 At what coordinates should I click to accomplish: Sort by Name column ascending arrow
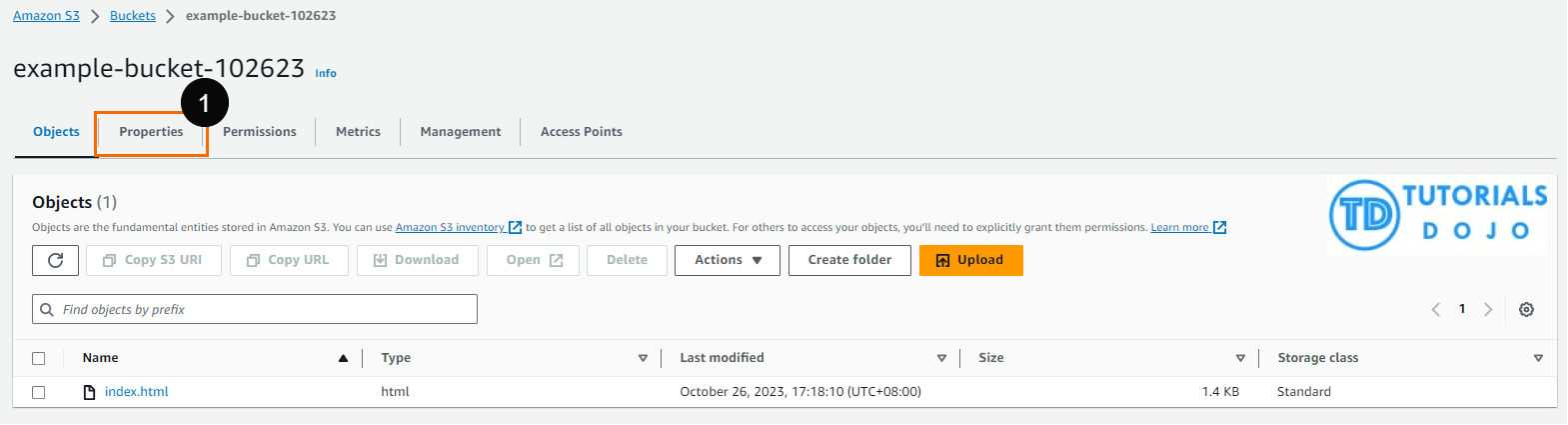343,358
